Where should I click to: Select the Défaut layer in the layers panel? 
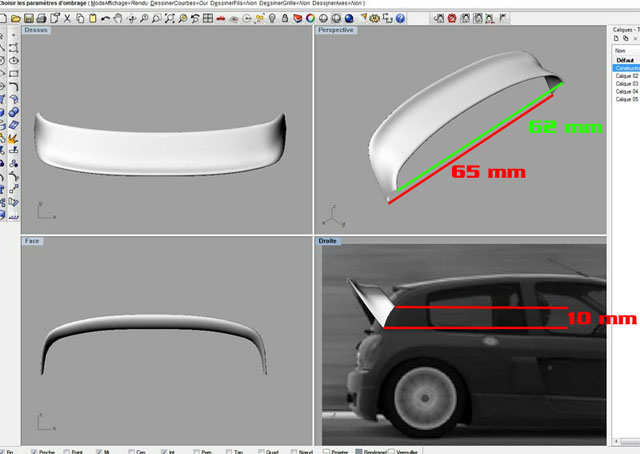[x=623, y=60]
